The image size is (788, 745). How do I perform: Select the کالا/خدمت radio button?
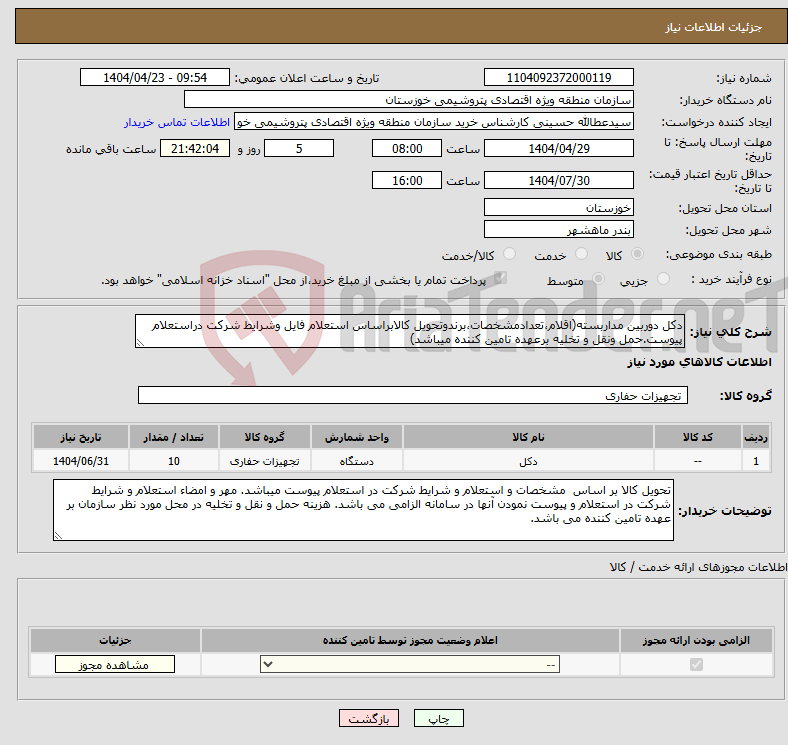pyautogui.click(x=509, y=254)
